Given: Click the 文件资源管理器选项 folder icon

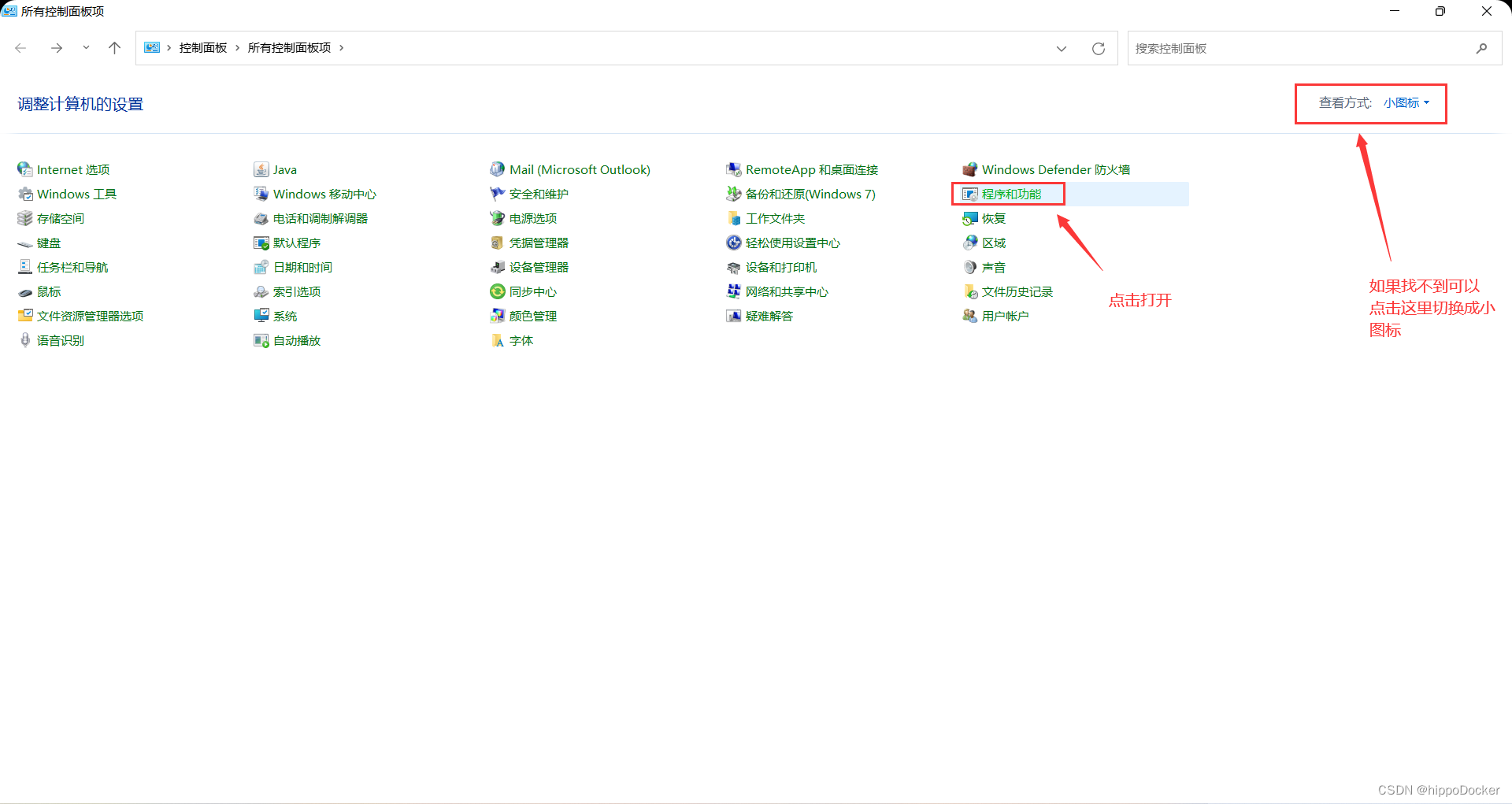Looking at the screenshot, I should pos(25,316).
